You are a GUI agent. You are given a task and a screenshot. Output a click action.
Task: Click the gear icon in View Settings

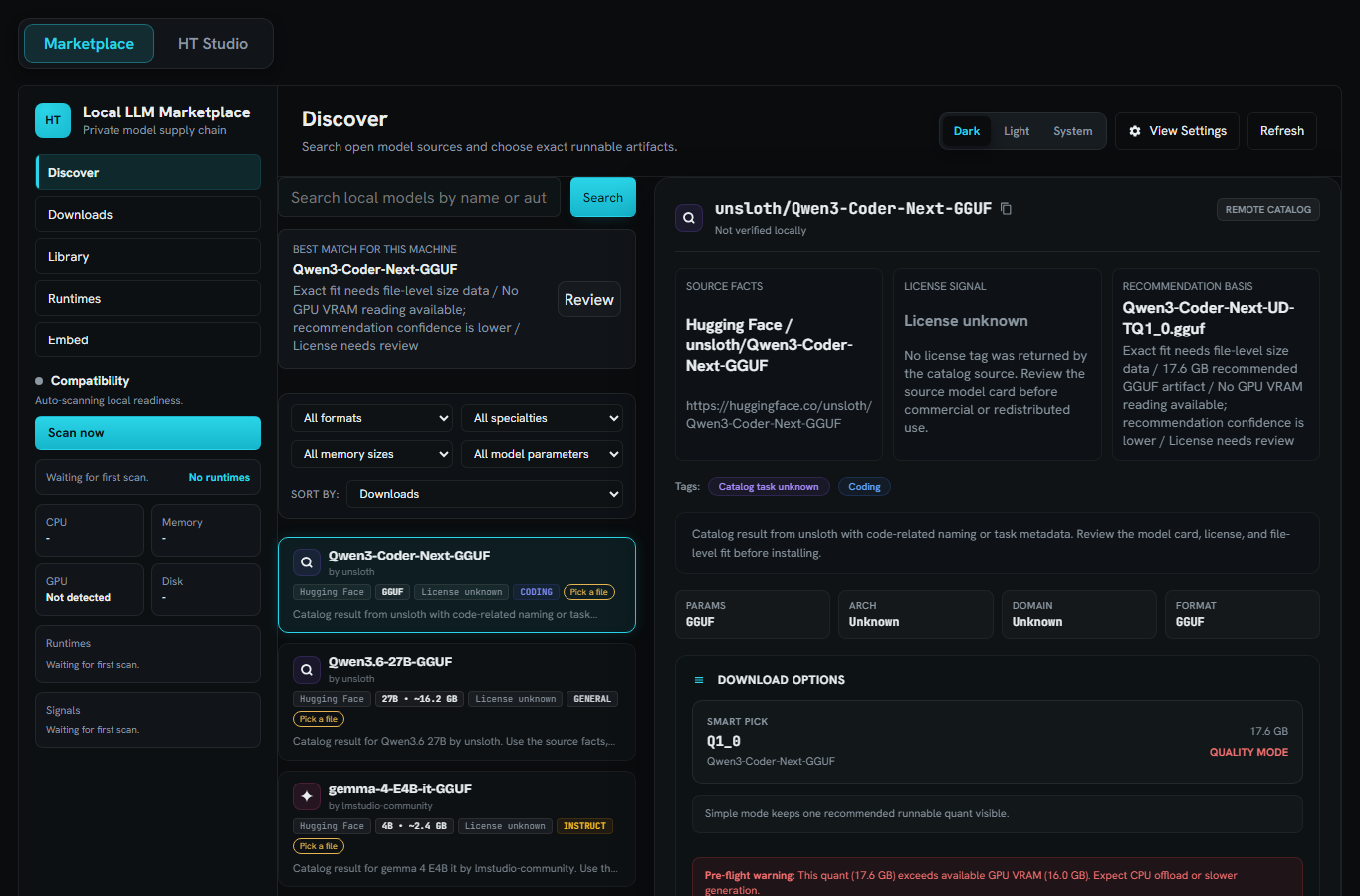[1135, 131]
